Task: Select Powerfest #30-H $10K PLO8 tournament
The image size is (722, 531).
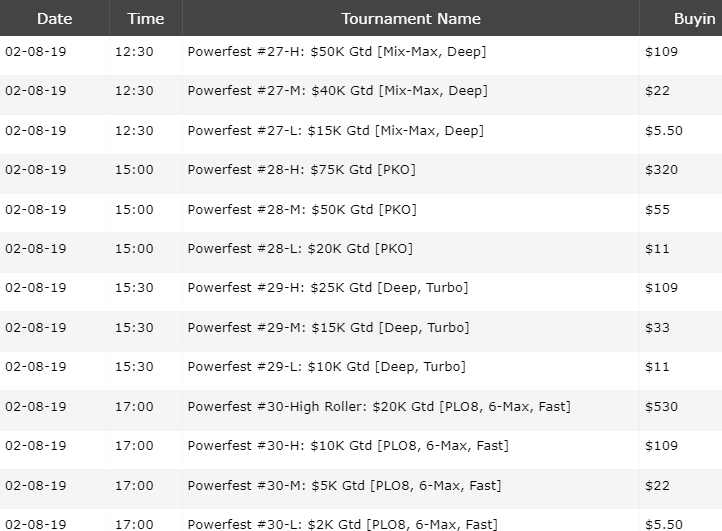Action: click(x=348, y=446)
